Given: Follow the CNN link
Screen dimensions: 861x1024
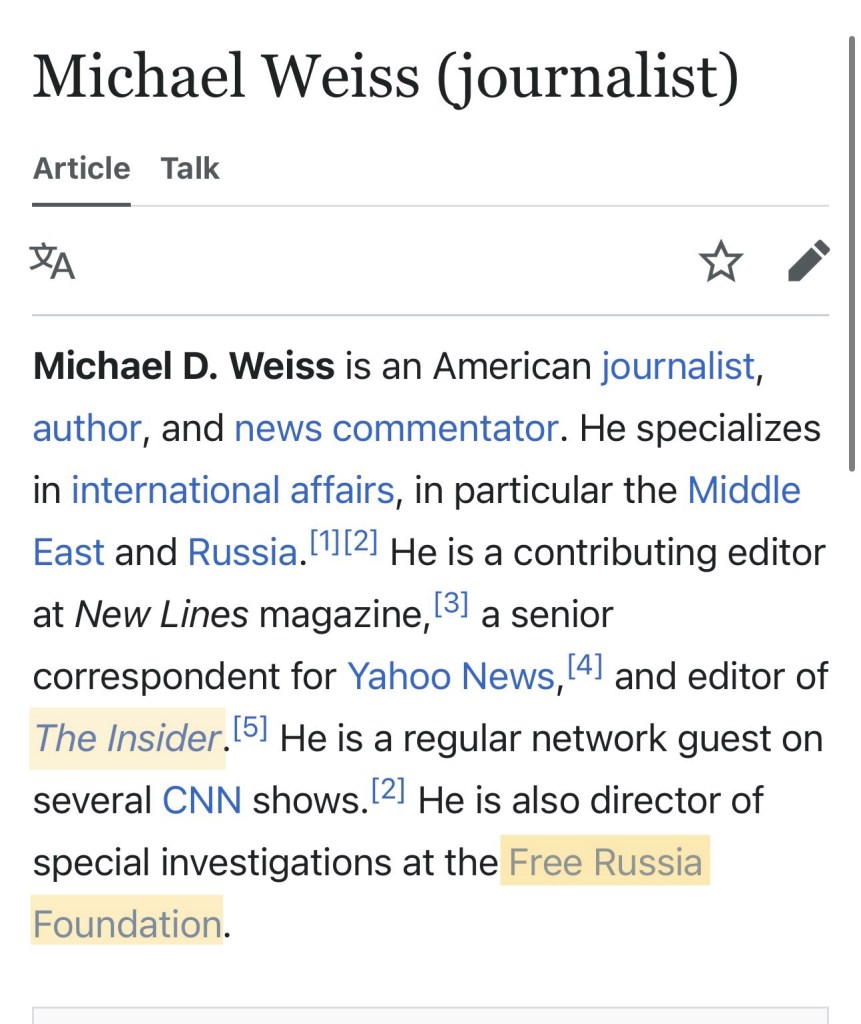Looking at the screenshot, I should coord(201,801).
